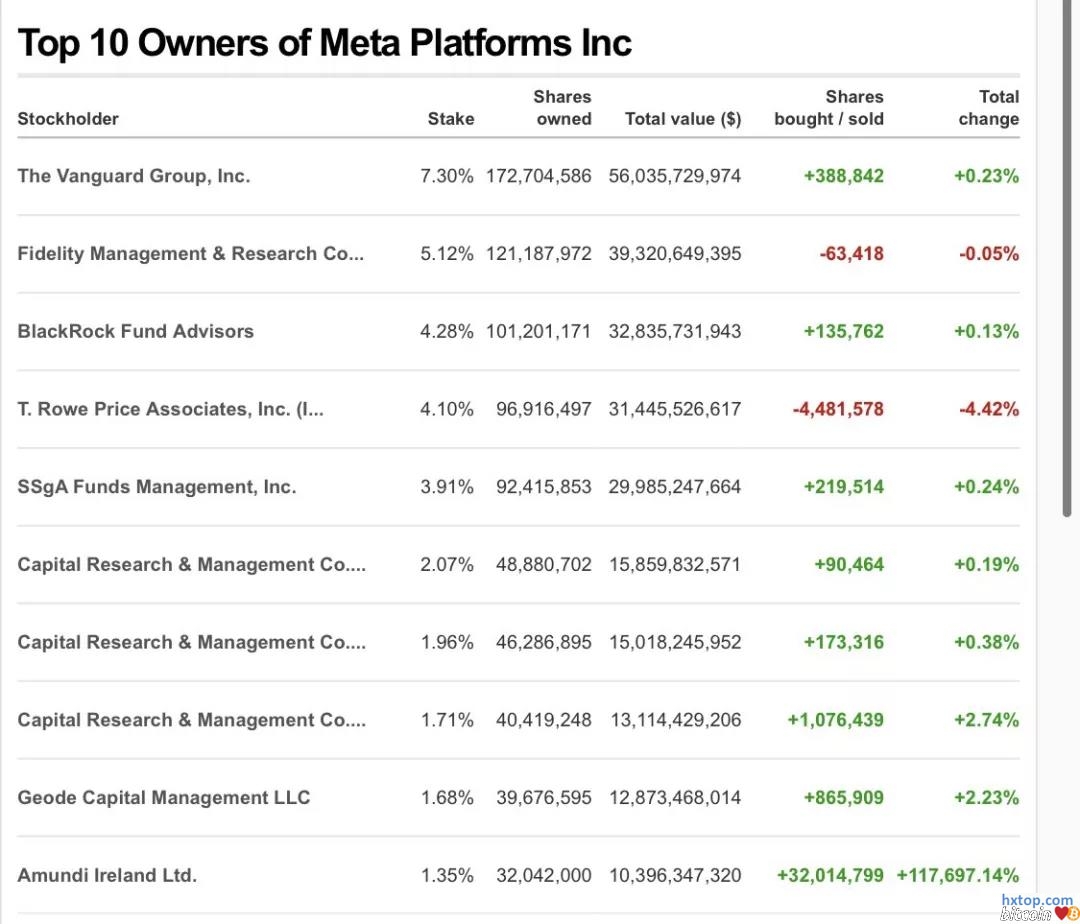
Task: Click SSgA Funds Management, Inc. name
Action: coord(157,487)
